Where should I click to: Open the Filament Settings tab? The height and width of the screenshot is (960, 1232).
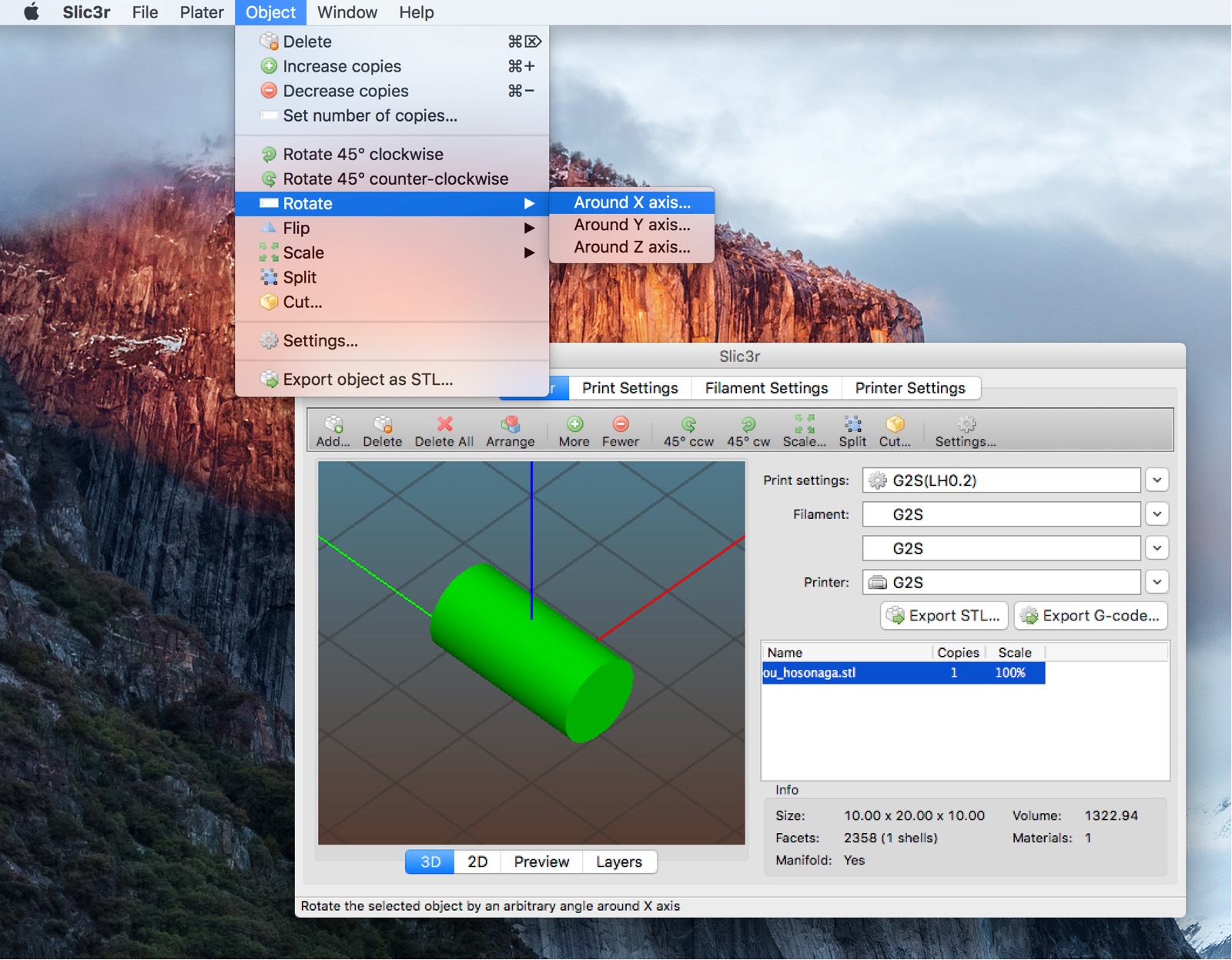point(766,388)
